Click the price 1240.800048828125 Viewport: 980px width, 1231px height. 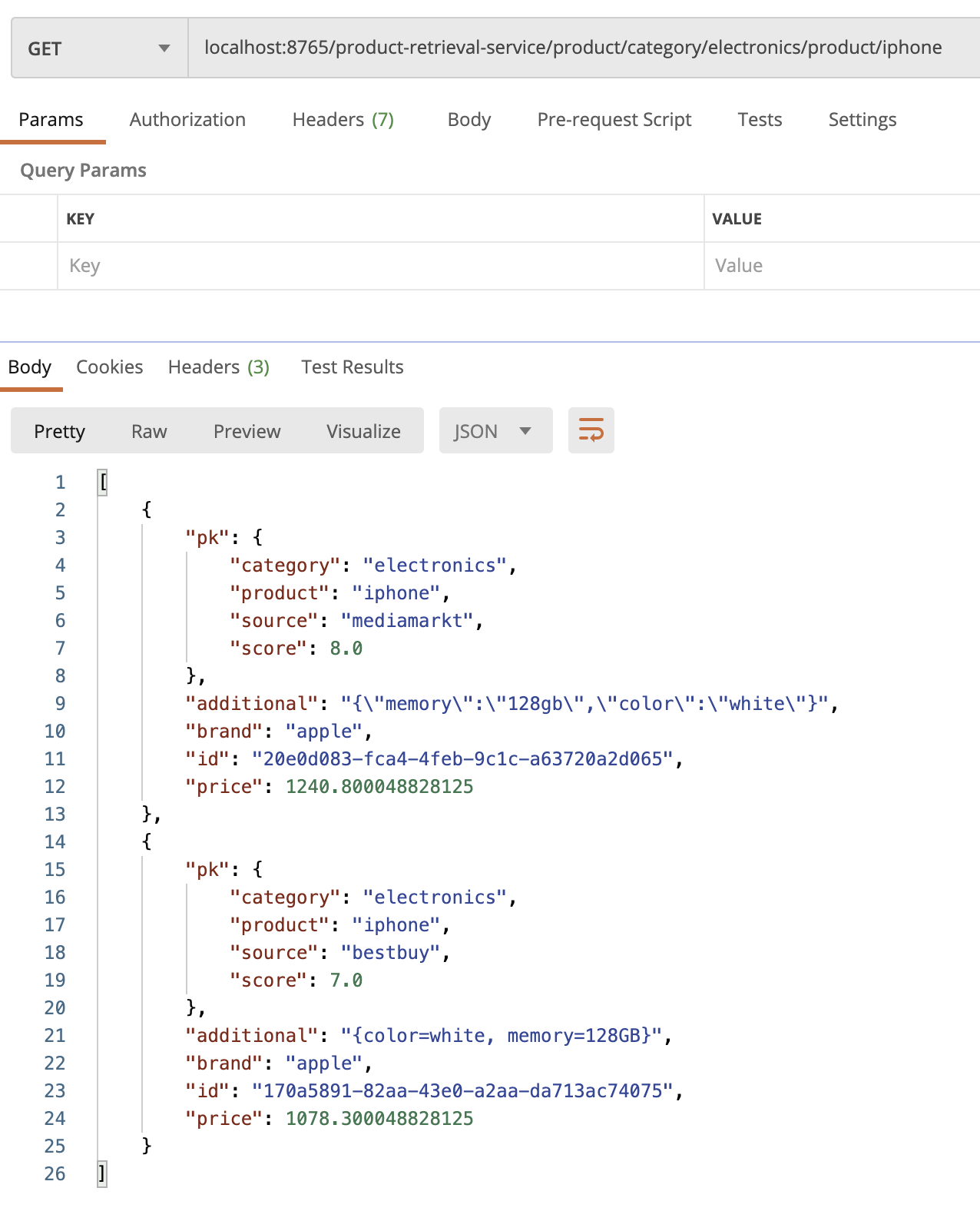379,786
